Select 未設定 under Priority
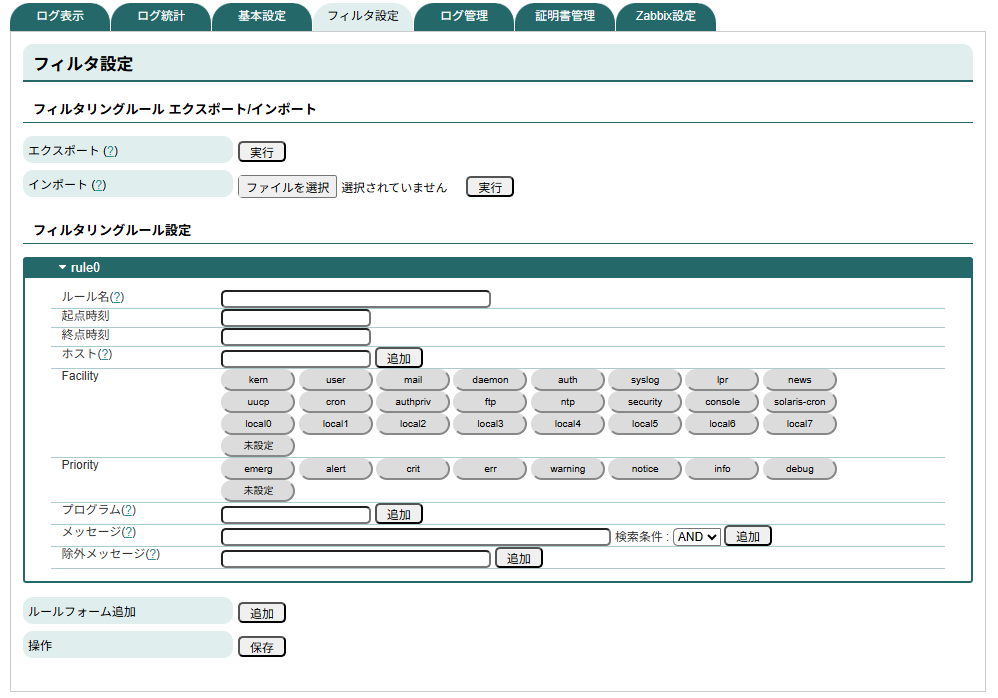Image resolution: width=998 pixels, height=698 pixels. click(x=257, y=490)
